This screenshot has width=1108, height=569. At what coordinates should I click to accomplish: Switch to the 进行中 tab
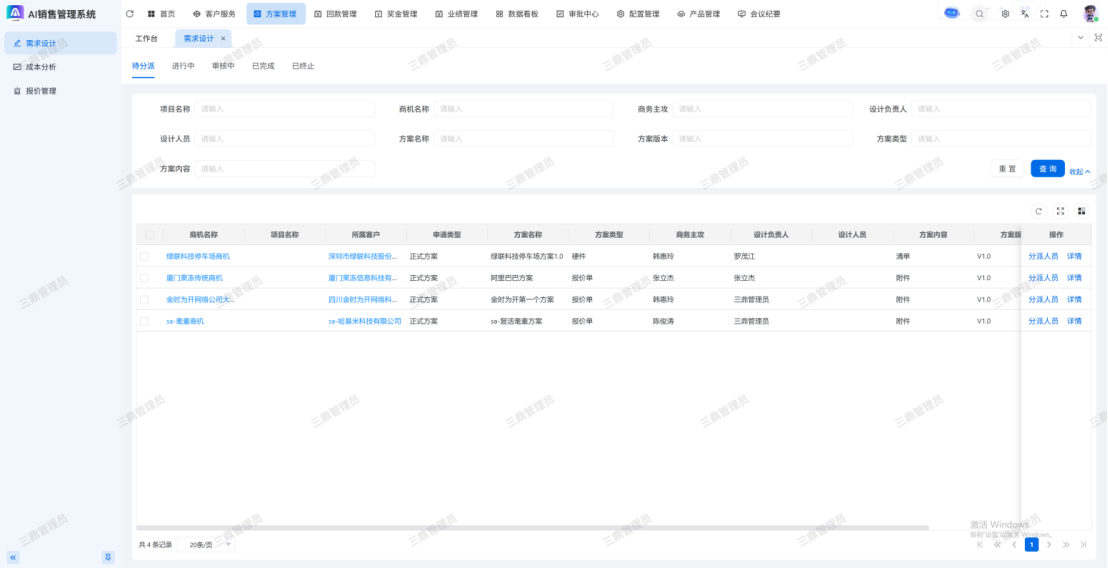tap(183, 66)
